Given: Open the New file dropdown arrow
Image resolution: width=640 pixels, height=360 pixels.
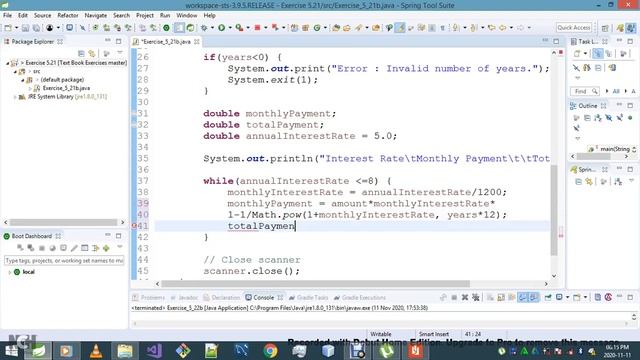Looking at the screenshot, I should (16, 28).
